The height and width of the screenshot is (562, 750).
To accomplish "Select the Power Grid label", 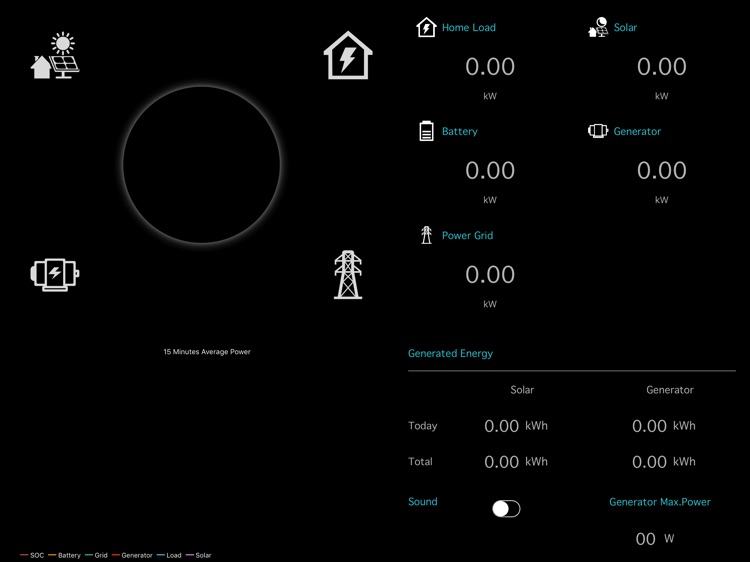I will (467, 235).
